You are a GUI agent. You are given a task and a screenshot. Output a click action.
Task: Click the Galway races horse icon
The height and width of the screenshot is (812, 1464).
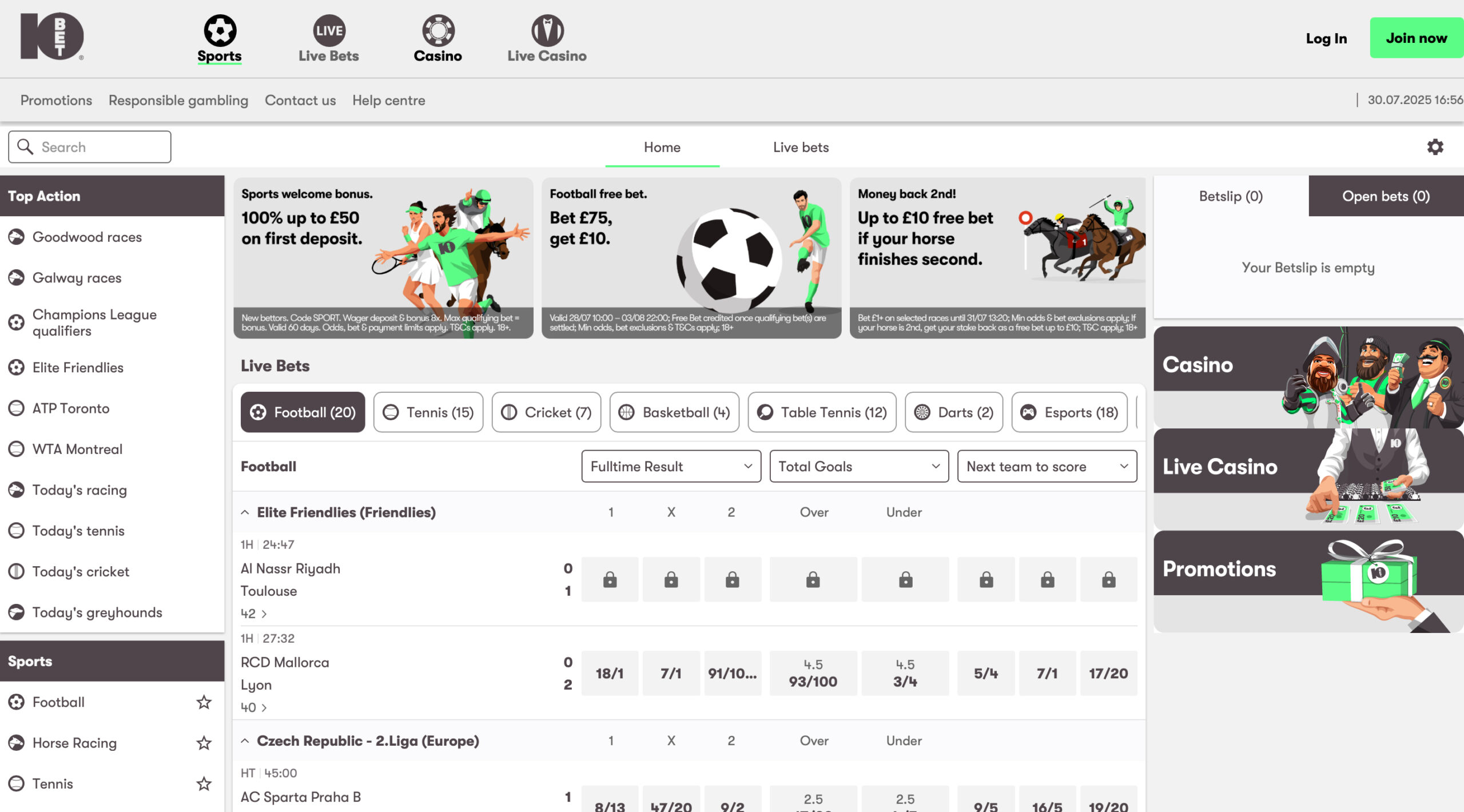(17, 277)
